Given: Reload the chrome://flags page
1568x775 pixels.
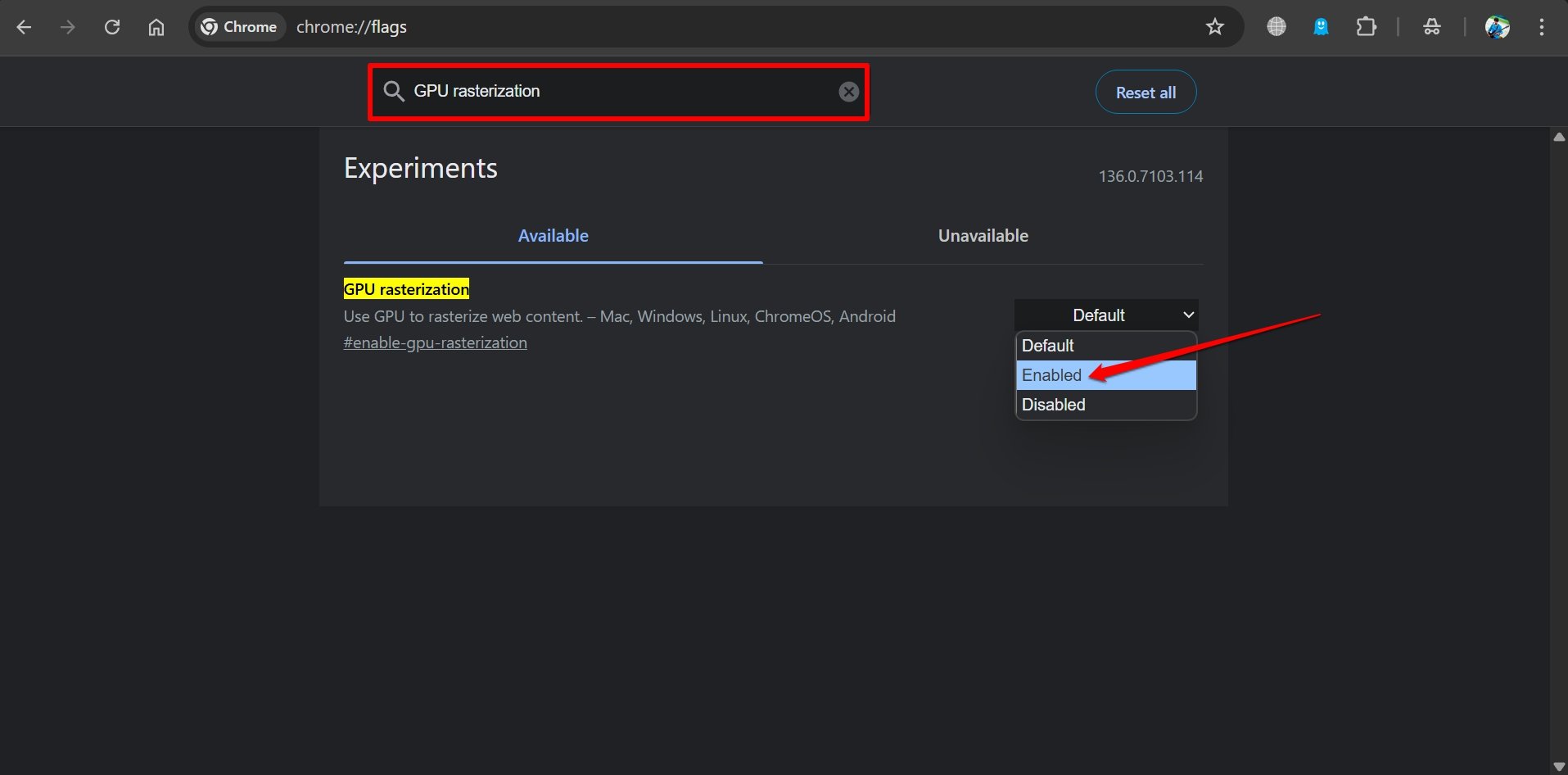Looking at the screenshot, I should 112,27.
